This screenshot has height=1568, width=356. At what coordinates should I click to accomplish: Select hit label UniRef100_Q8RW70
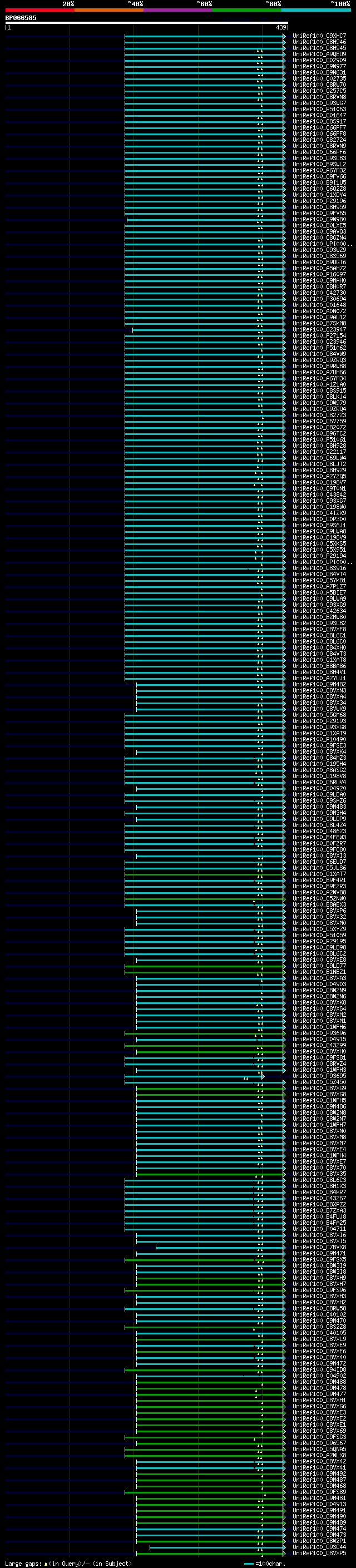click(x=319, y=85)
